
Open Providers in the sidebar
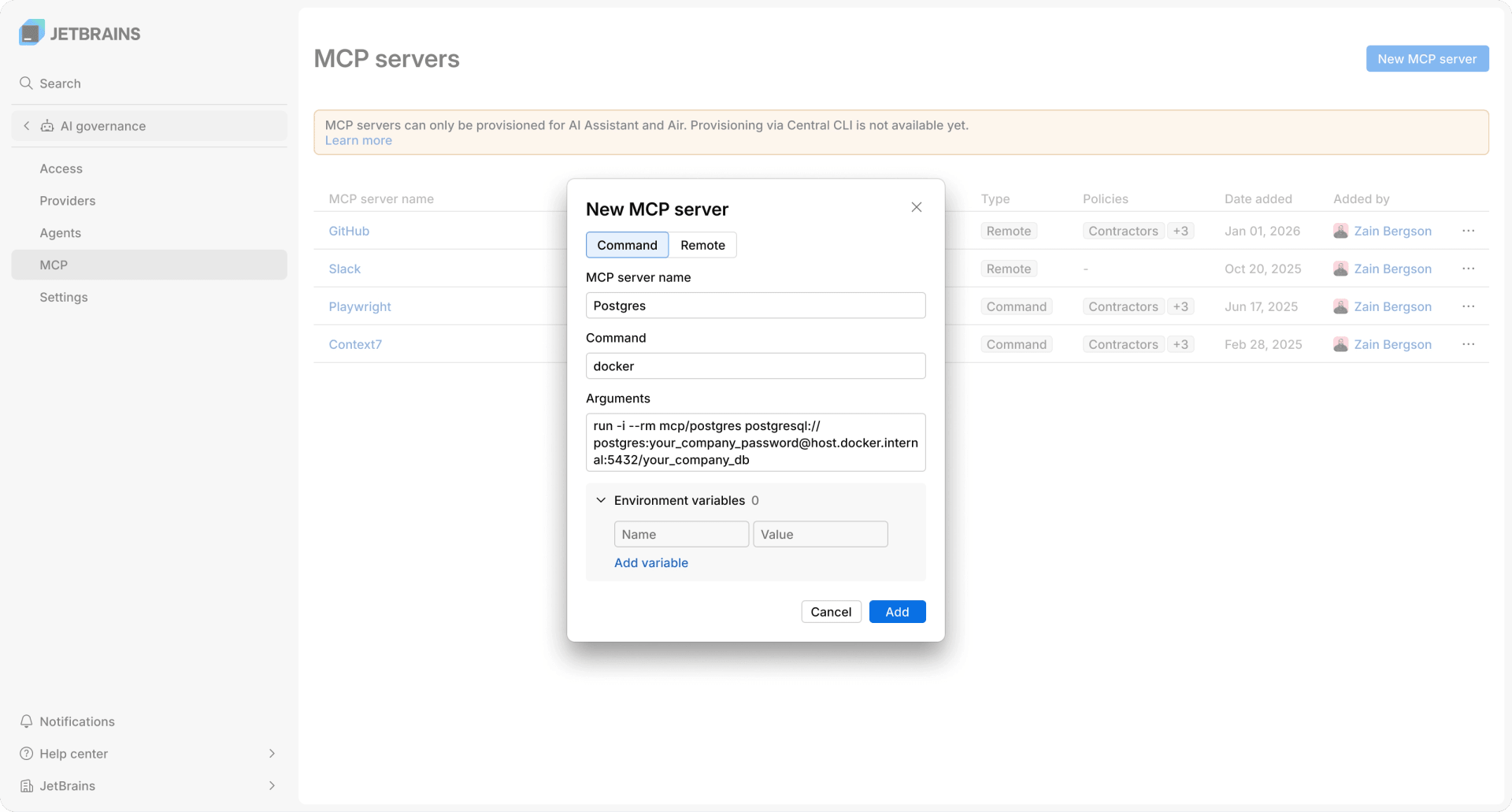tap(149, 201)
